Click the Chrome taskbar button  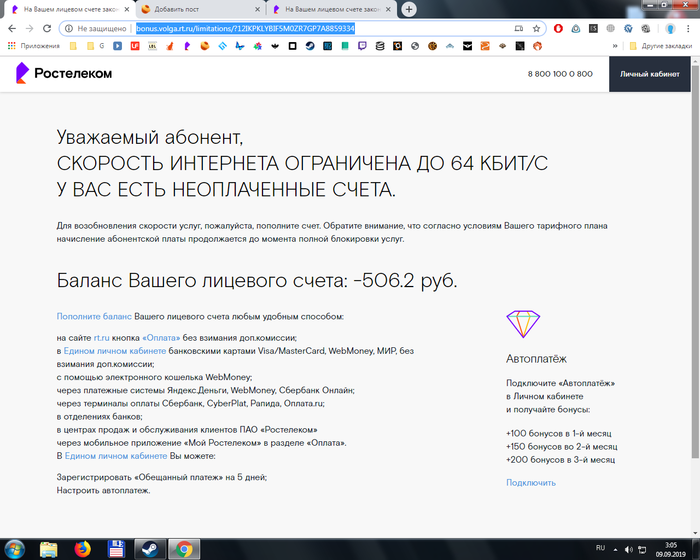[x=183, y=549]
